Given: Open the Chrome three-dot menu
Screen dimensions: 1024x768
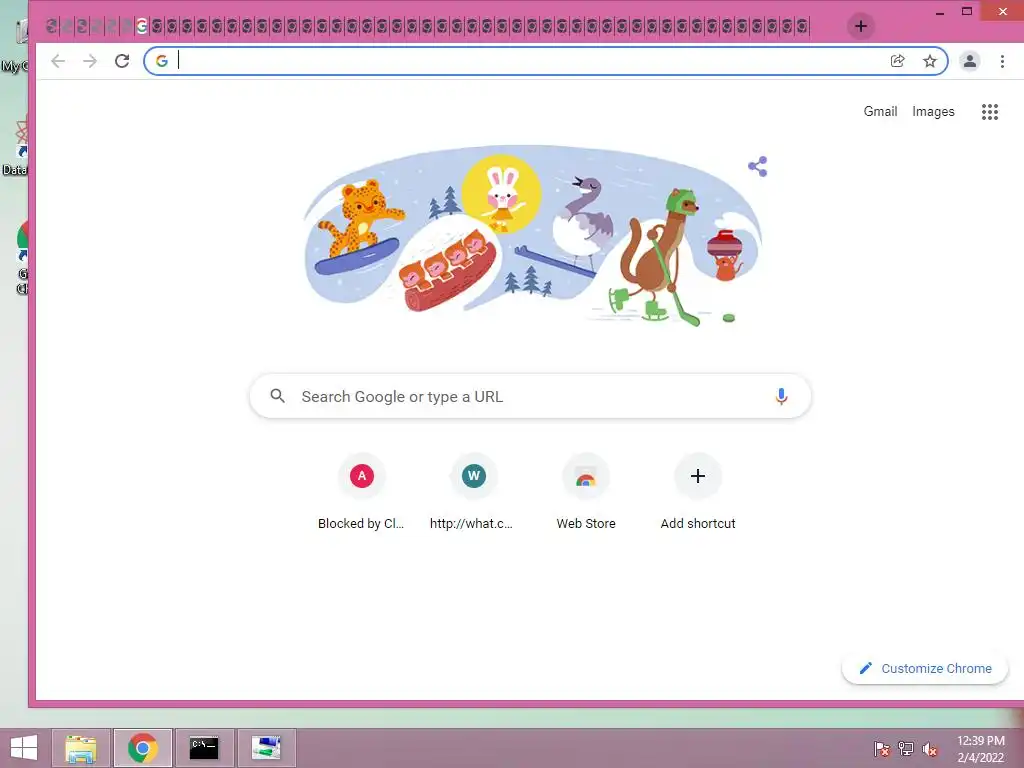Looking at the screenshot, I should point(1002,61).
